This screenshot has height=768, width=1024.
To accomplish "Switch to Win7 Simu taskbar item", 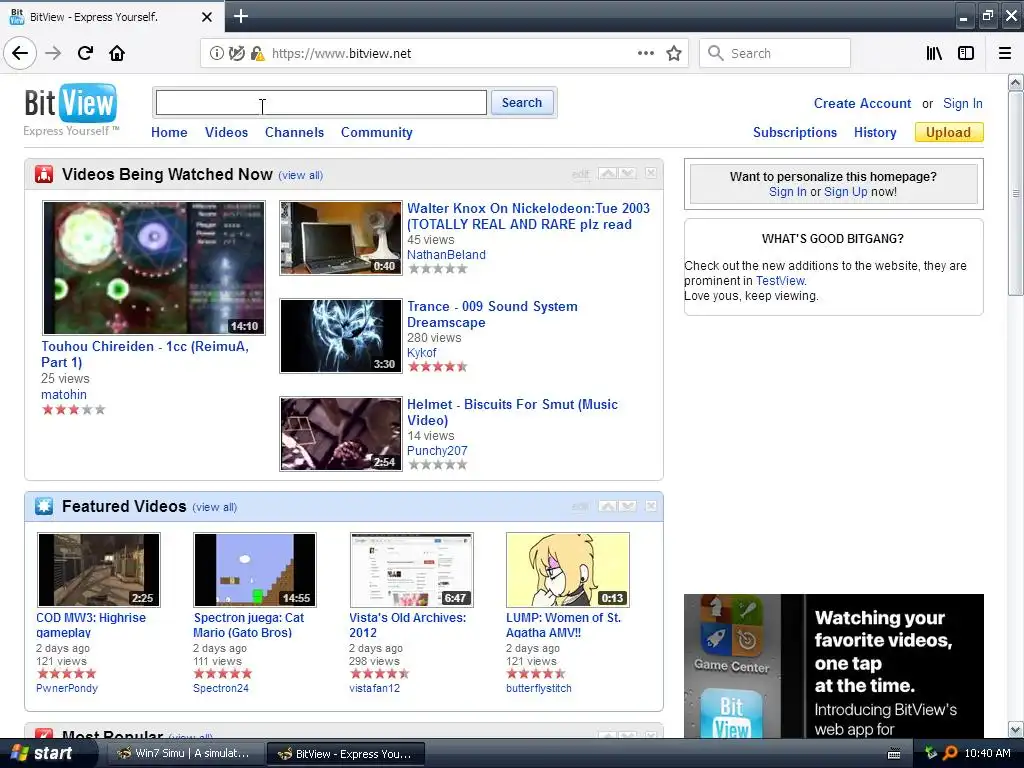I will coord(184,753).
